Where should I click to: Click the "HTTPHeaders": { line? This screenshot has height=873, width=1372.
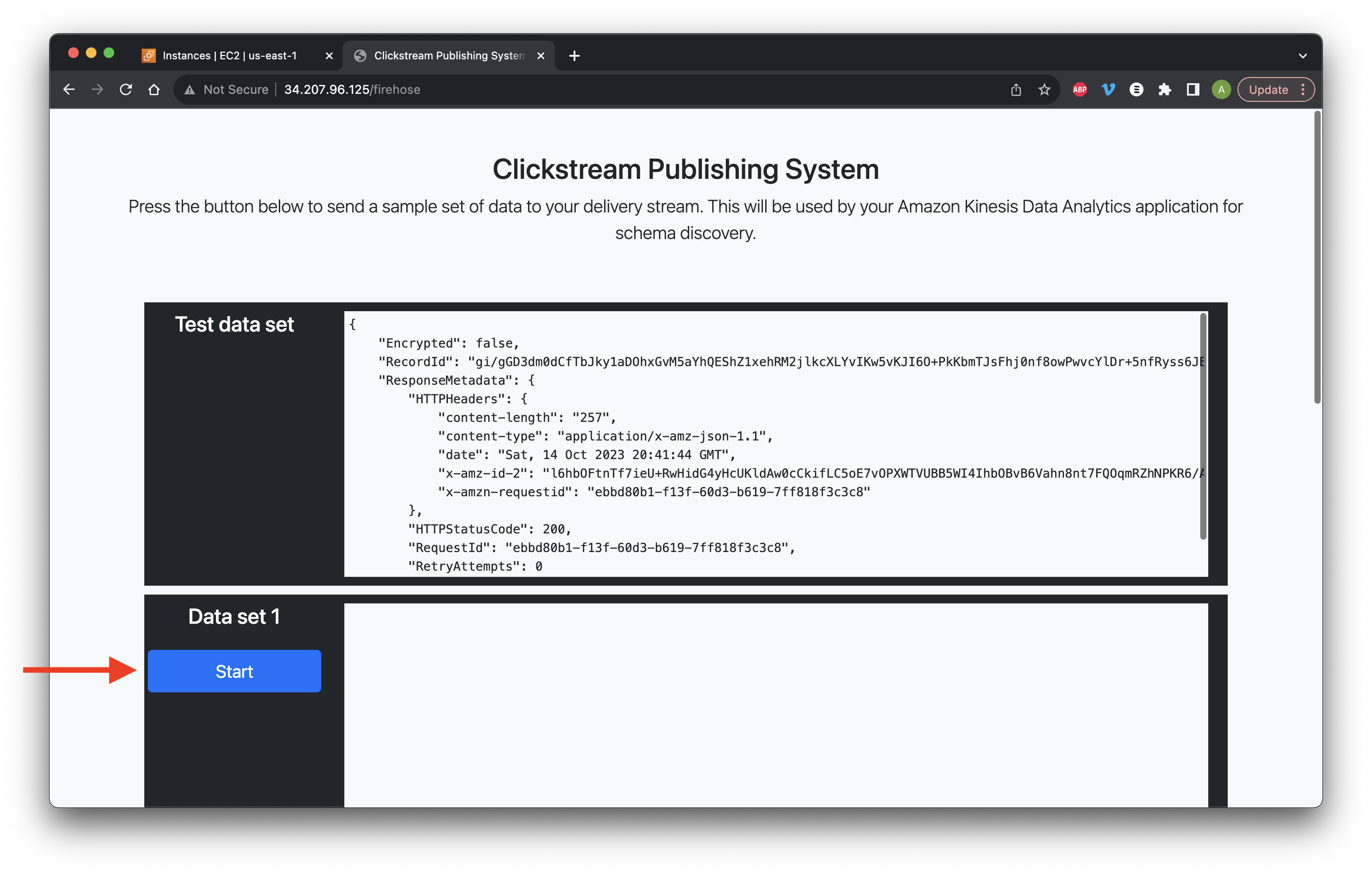pos(468,398)
